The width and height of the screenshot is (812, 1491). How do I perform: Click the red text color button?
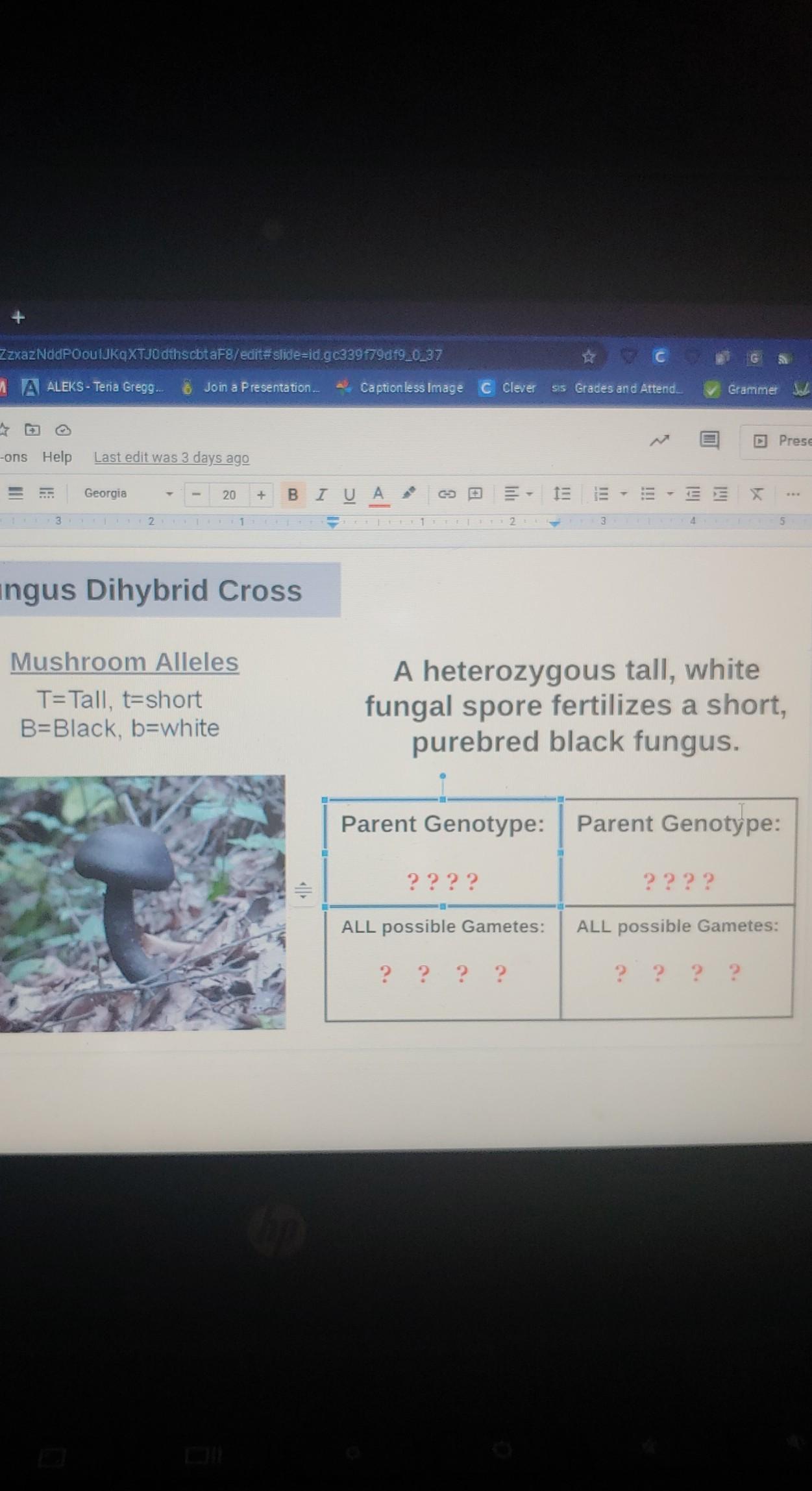(378, 495)
